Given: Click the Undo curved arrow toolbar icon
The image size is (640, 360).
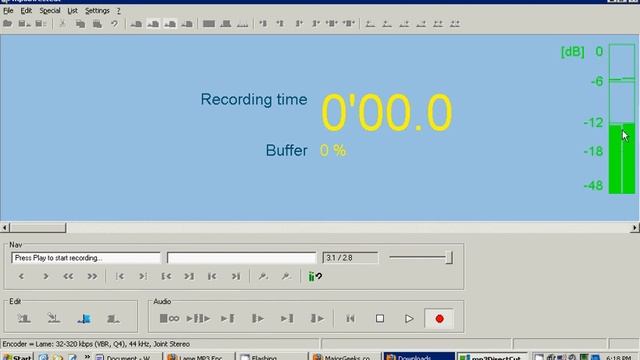Looking at the screenshot, I should pyautogui.click(x=114, y=24).
